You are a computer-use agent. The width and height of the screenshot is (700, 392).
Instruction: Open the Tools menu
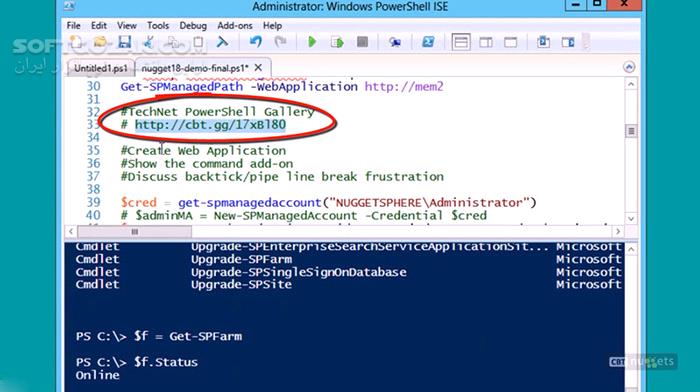tap(158, 25)
